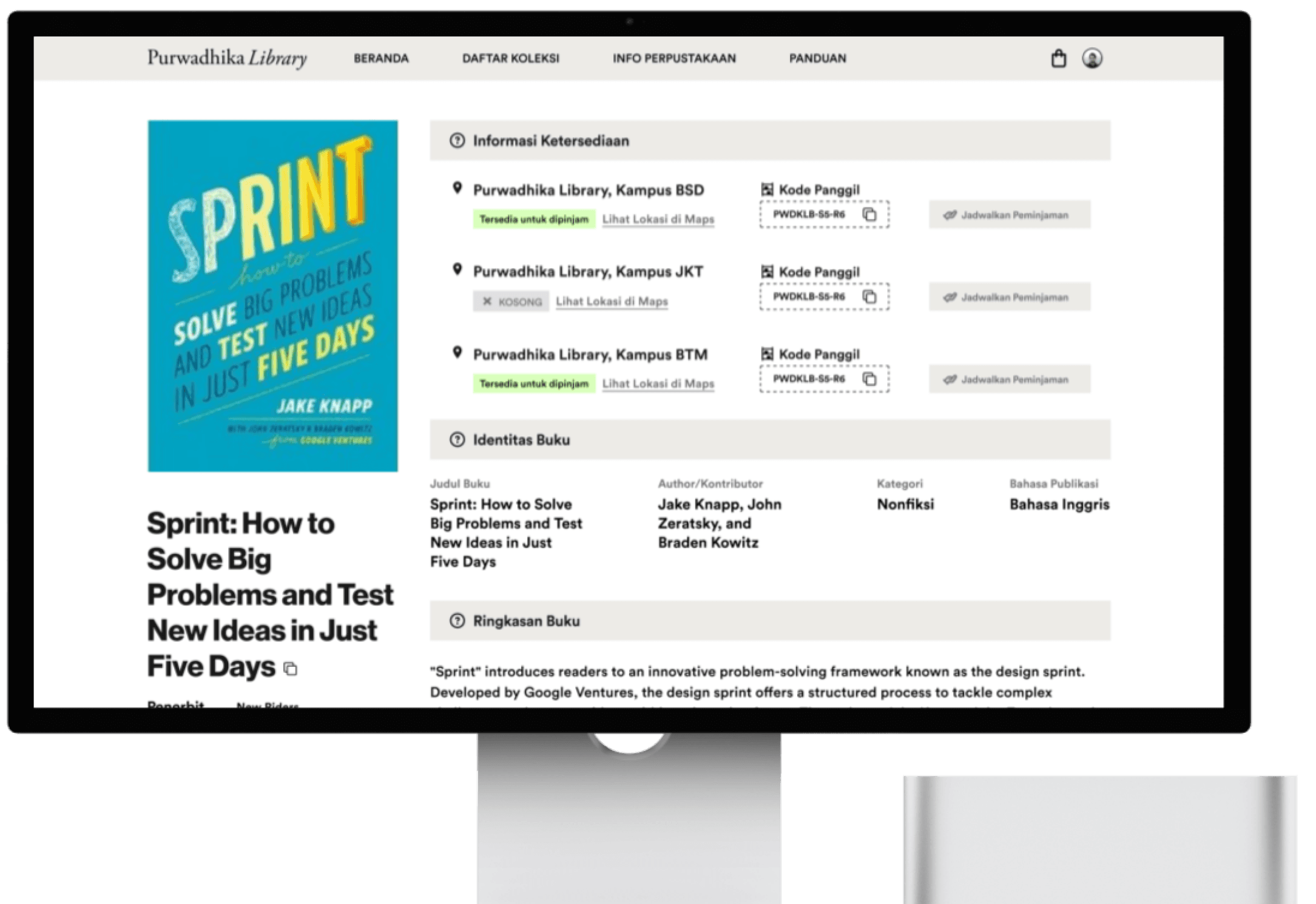Open the user profile avatar
Screen dimensions: 1316x904
[1092, 58]
